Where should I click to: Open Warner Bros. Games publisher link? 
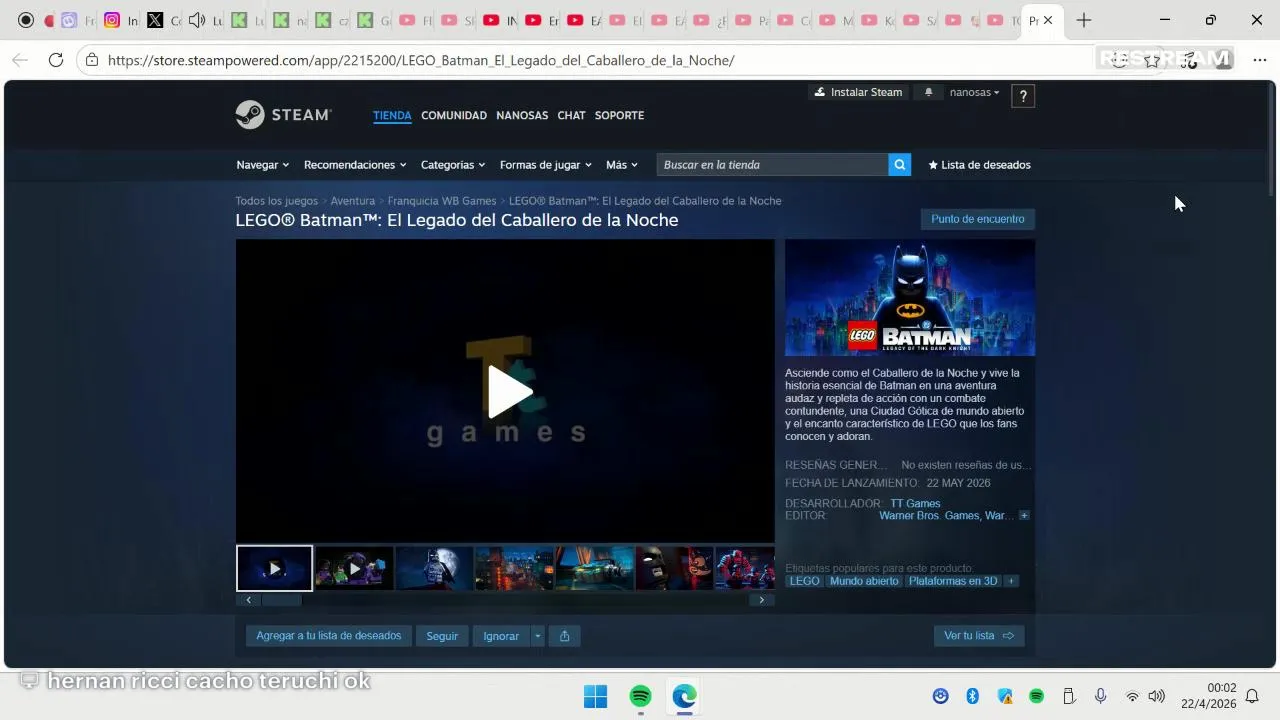(x=946, y=516)
